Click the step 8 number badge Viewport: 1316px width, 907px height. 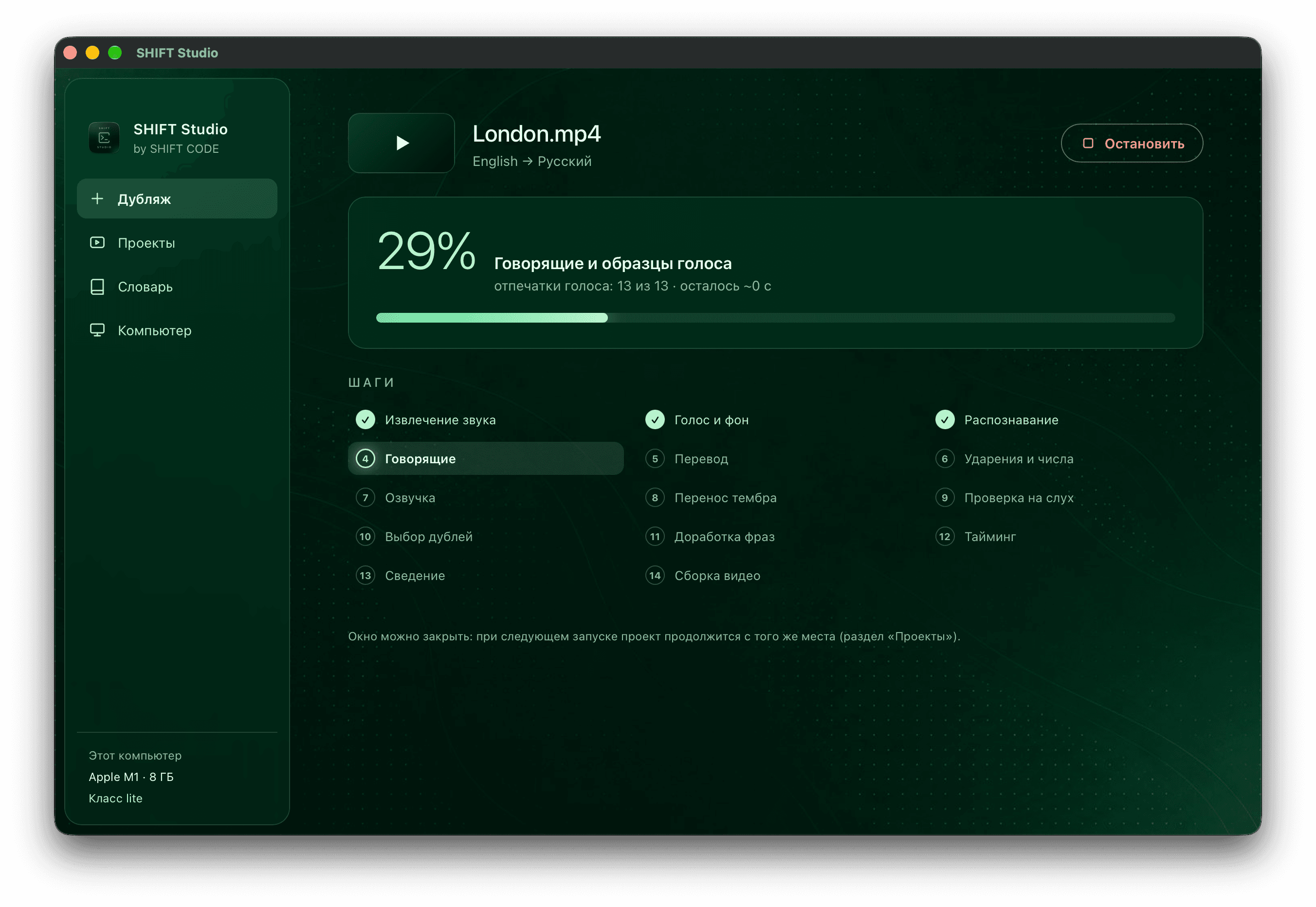655,498
